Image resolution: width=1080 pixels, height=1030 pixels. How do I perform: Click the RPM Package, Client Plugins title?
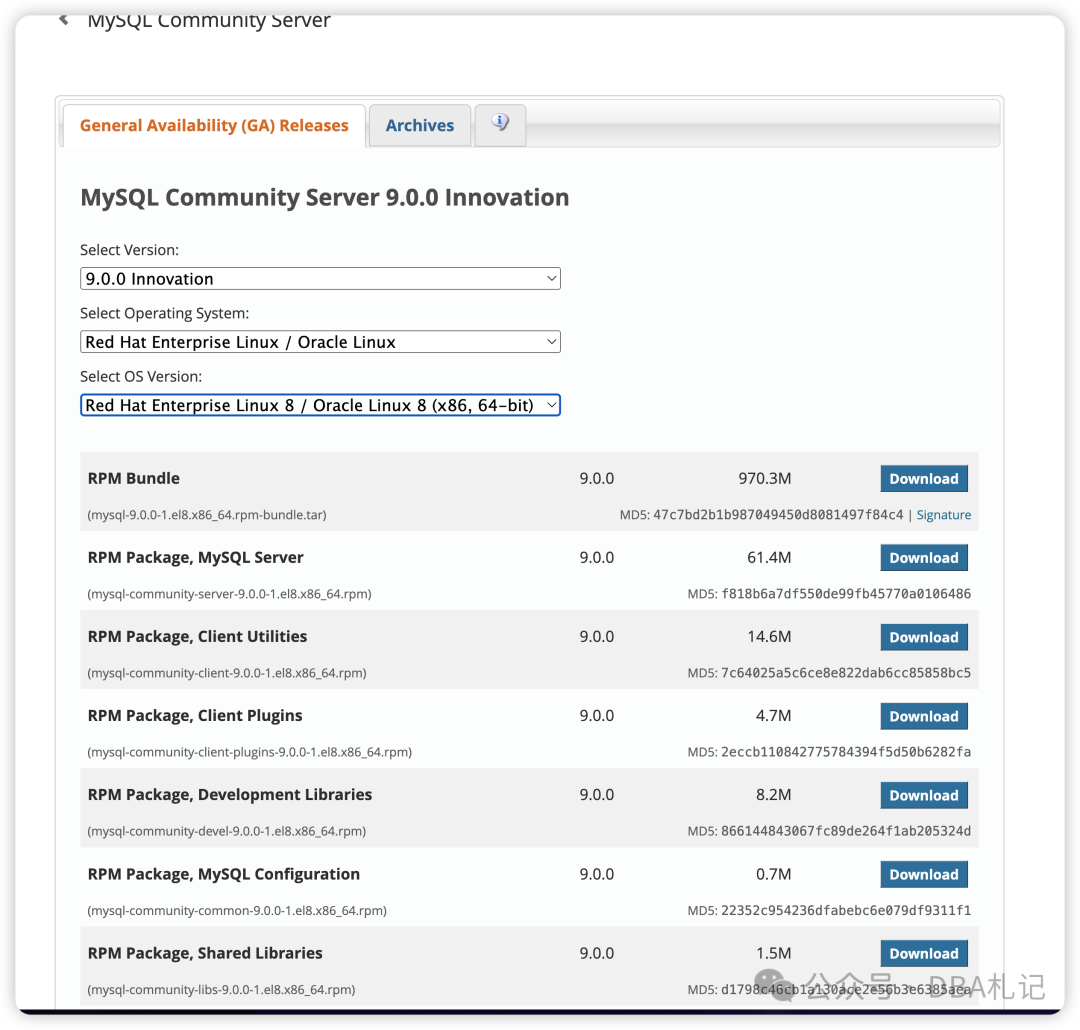point(195,716)
